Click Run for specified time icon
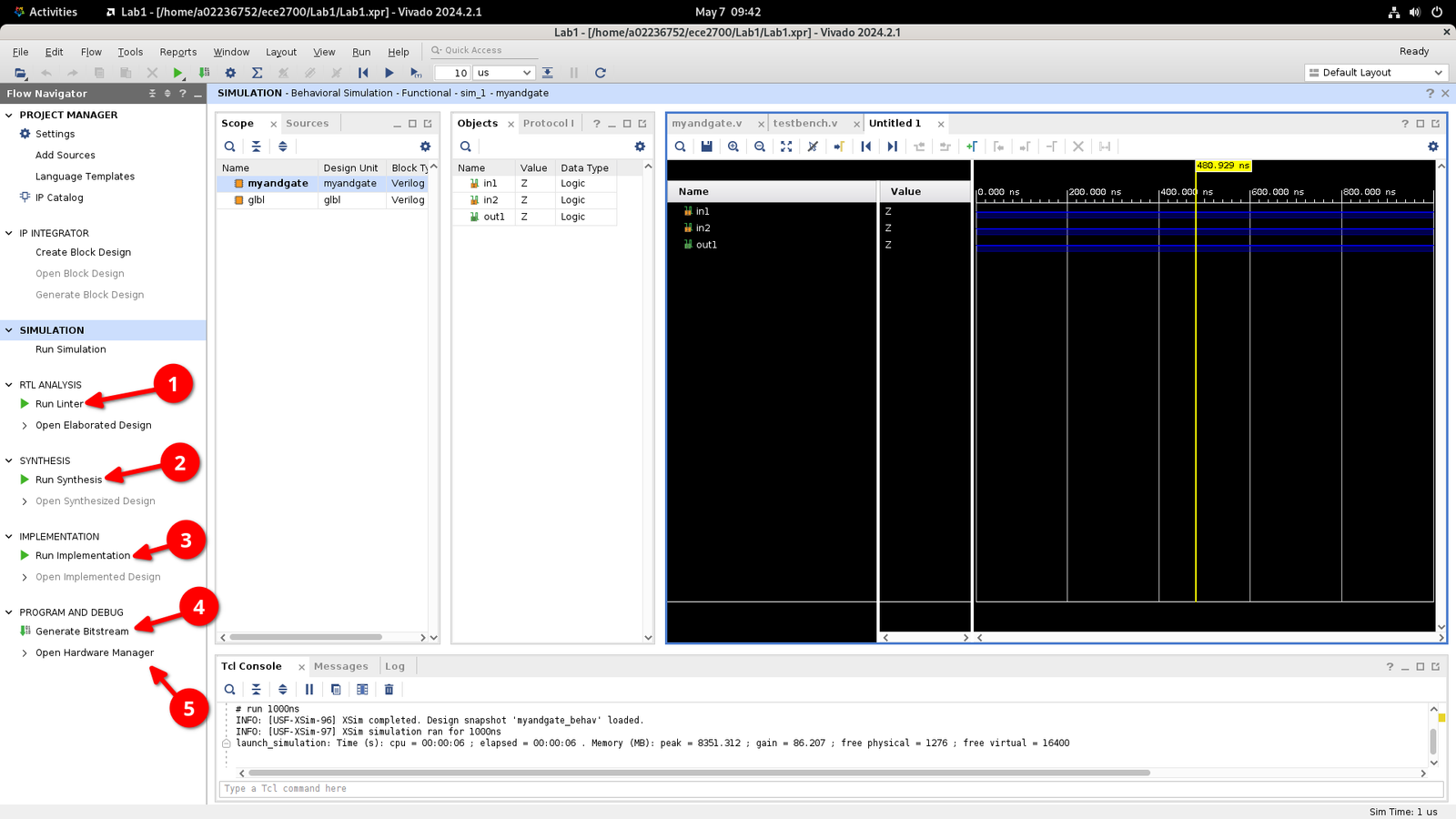This screenshot has height=819, width=1456. (416, 73)
